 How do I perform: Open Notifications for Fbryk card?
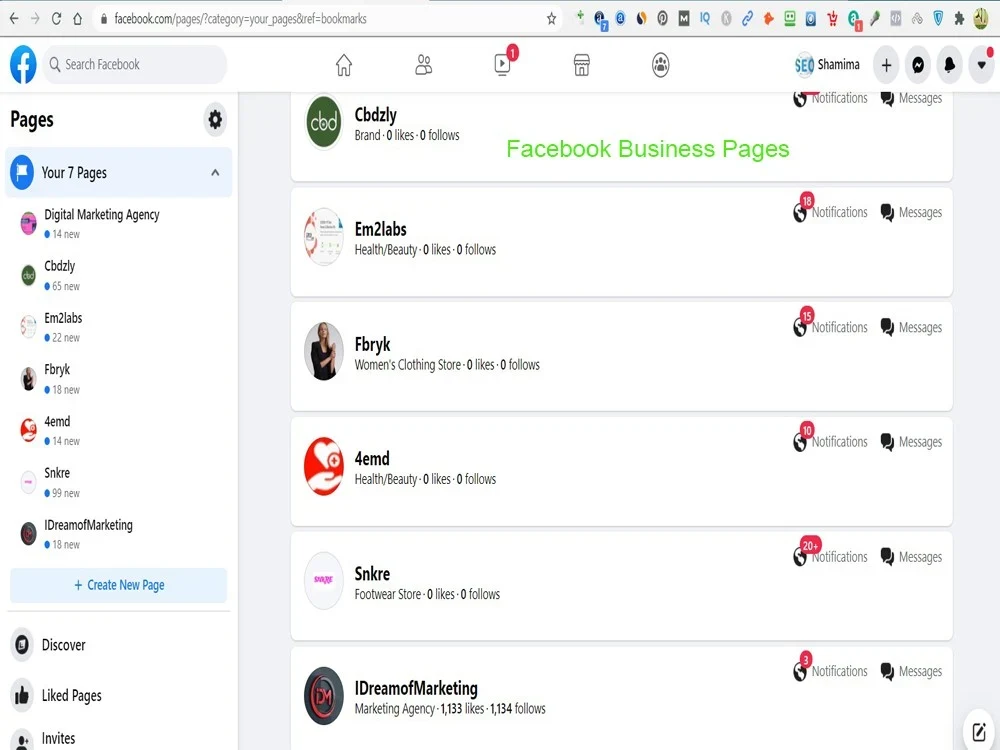pos(830,327)
